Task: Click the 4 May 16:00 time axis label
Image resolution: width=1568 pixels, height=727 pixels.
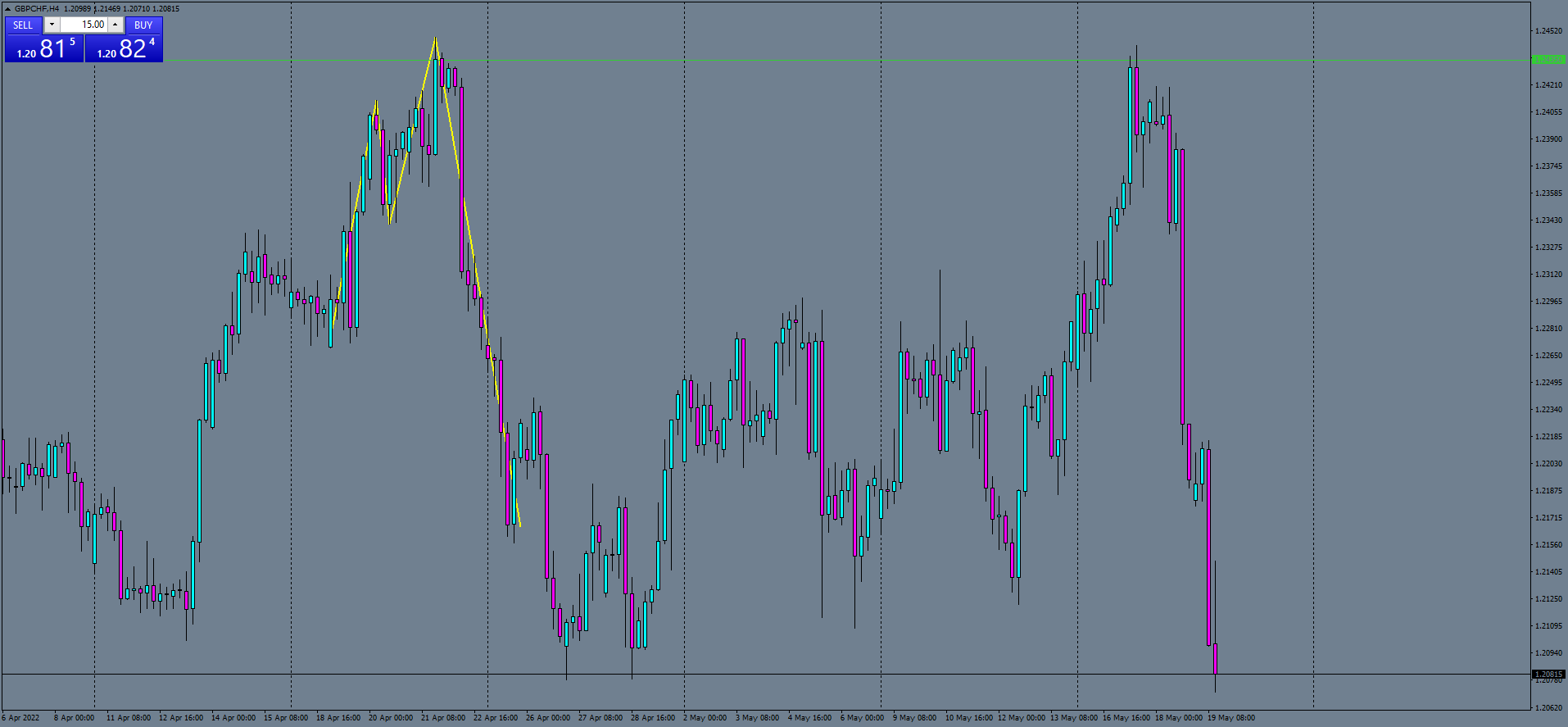Action: tap(809, 718)
